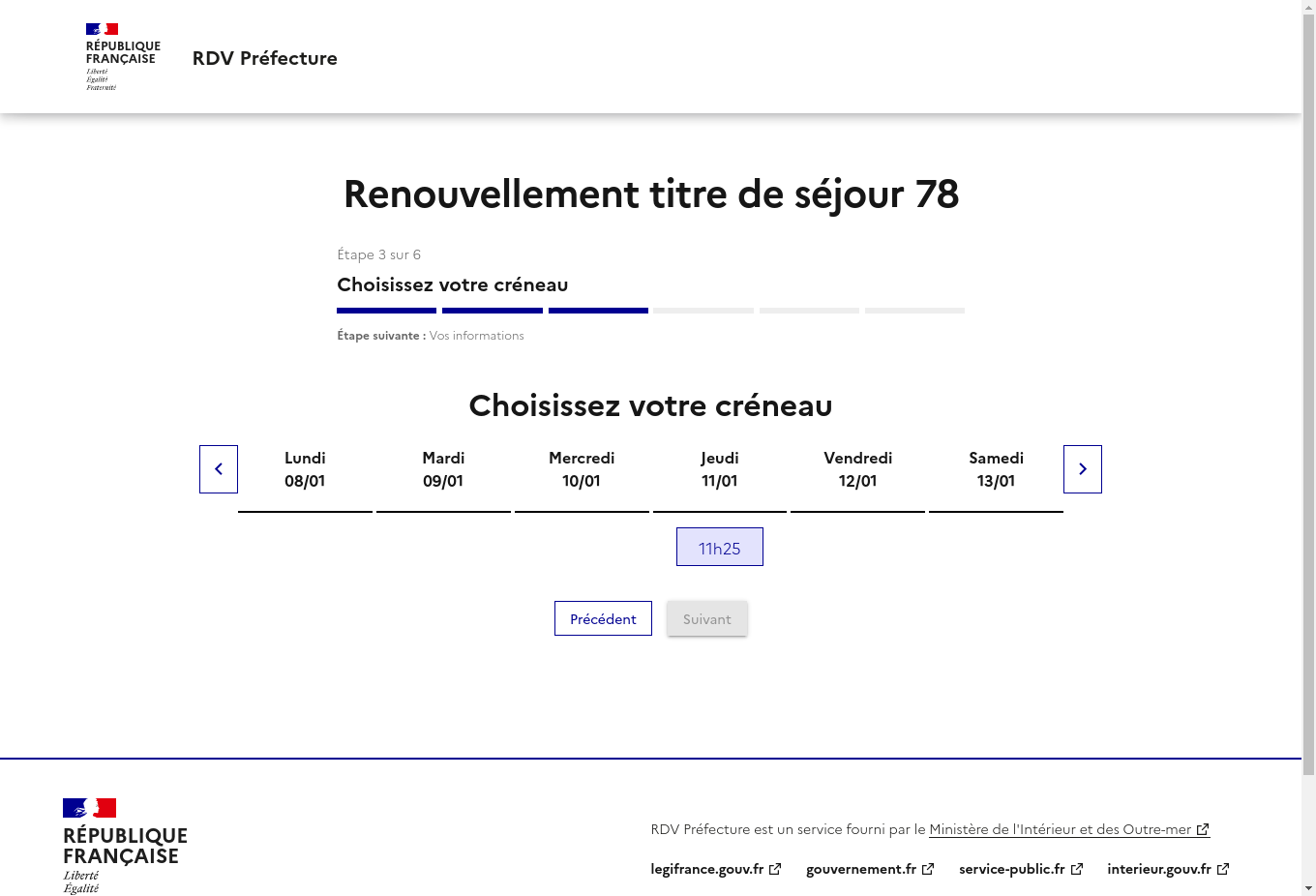The height and width of the screenshot is (896, 1316).
Task: Click external-link icon beside service-public.fr
Action: click(1077, 869)
